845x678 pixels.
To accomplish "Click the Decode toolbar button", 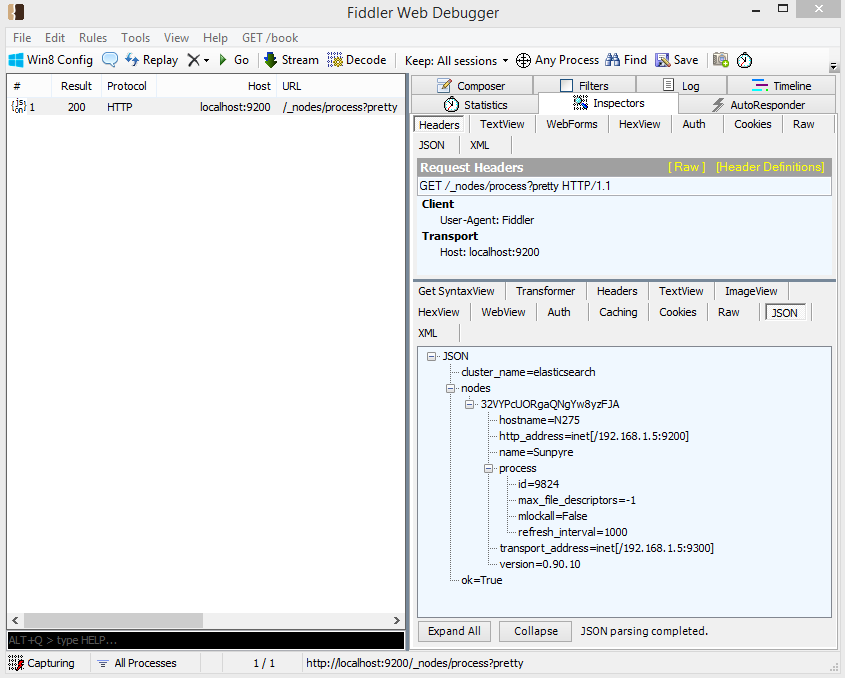I will 356,60.
